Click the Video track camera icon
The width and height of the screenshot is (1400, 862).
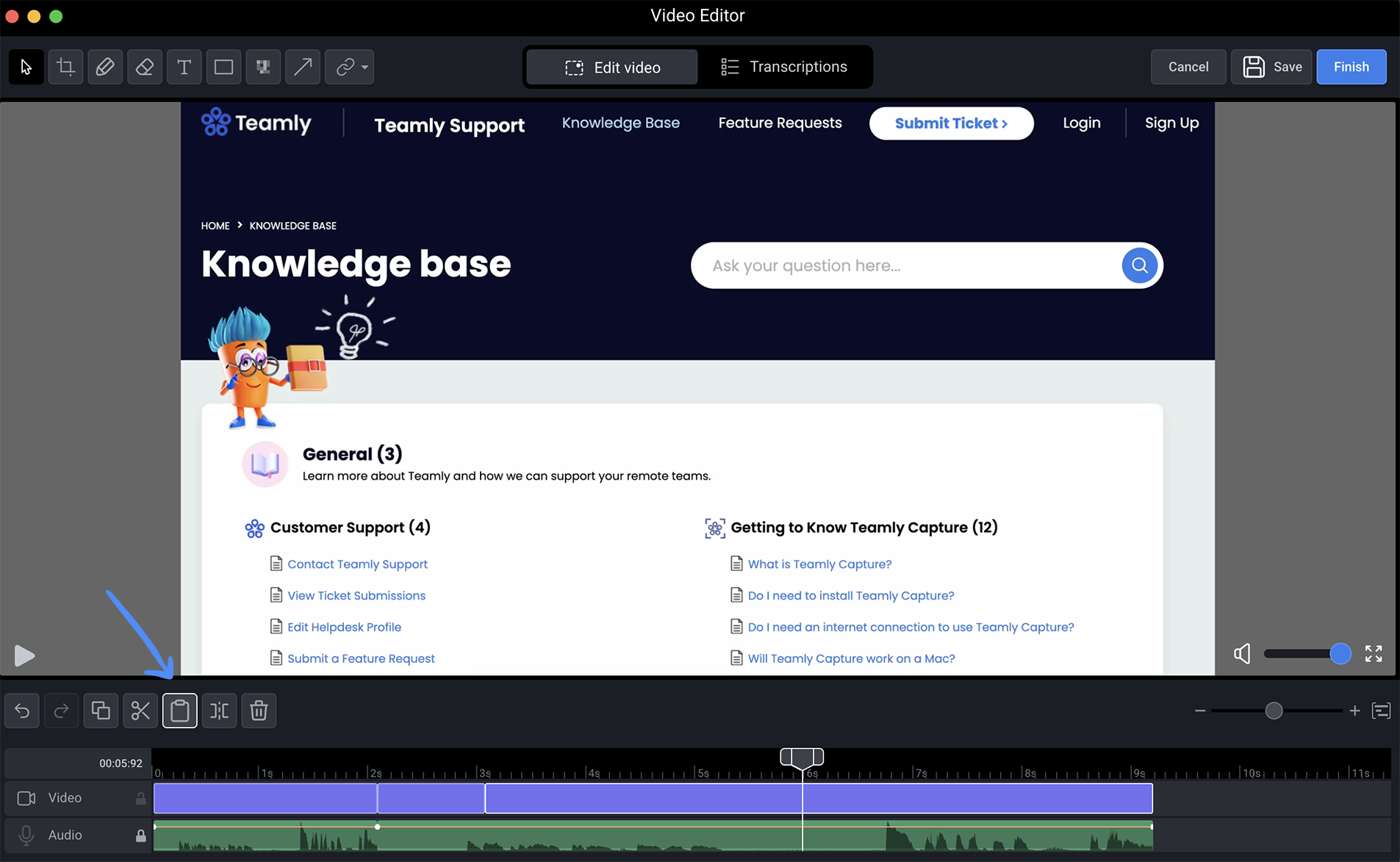click(x=26, y=798)
